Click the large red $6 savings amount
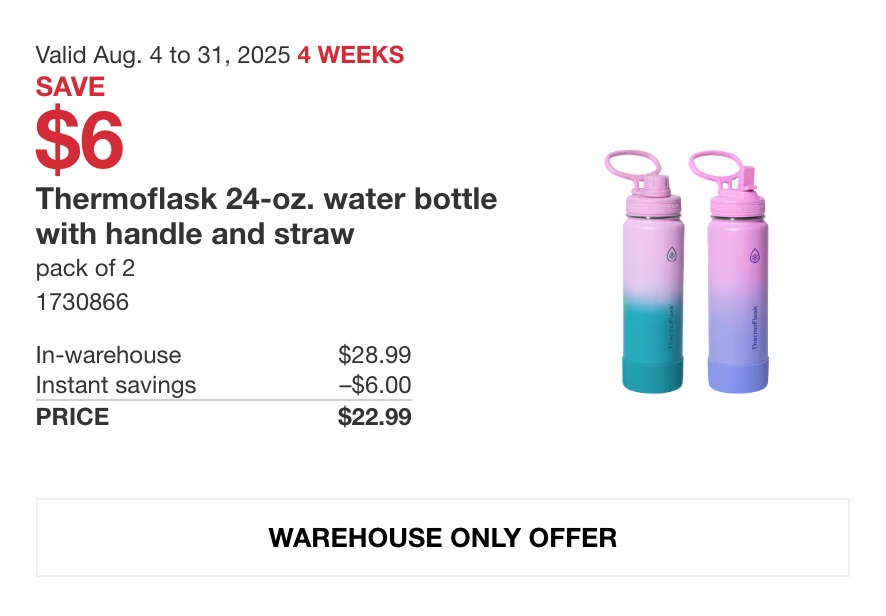The image size is (886, 616). [79, 140]
